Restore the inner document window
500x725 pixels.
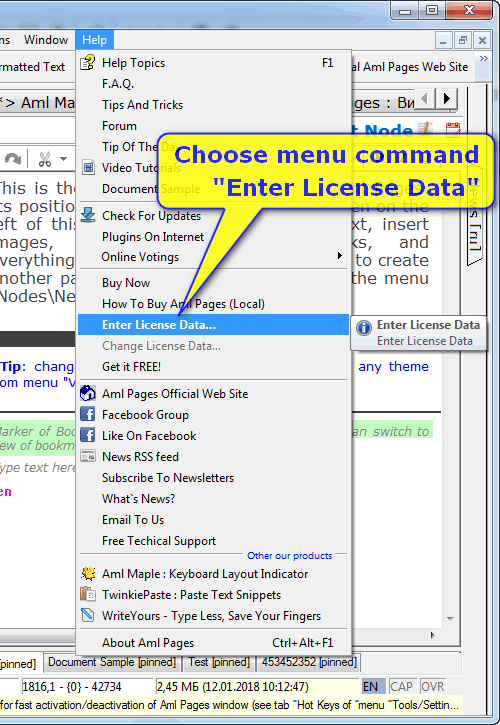click(x=463, y=40)
